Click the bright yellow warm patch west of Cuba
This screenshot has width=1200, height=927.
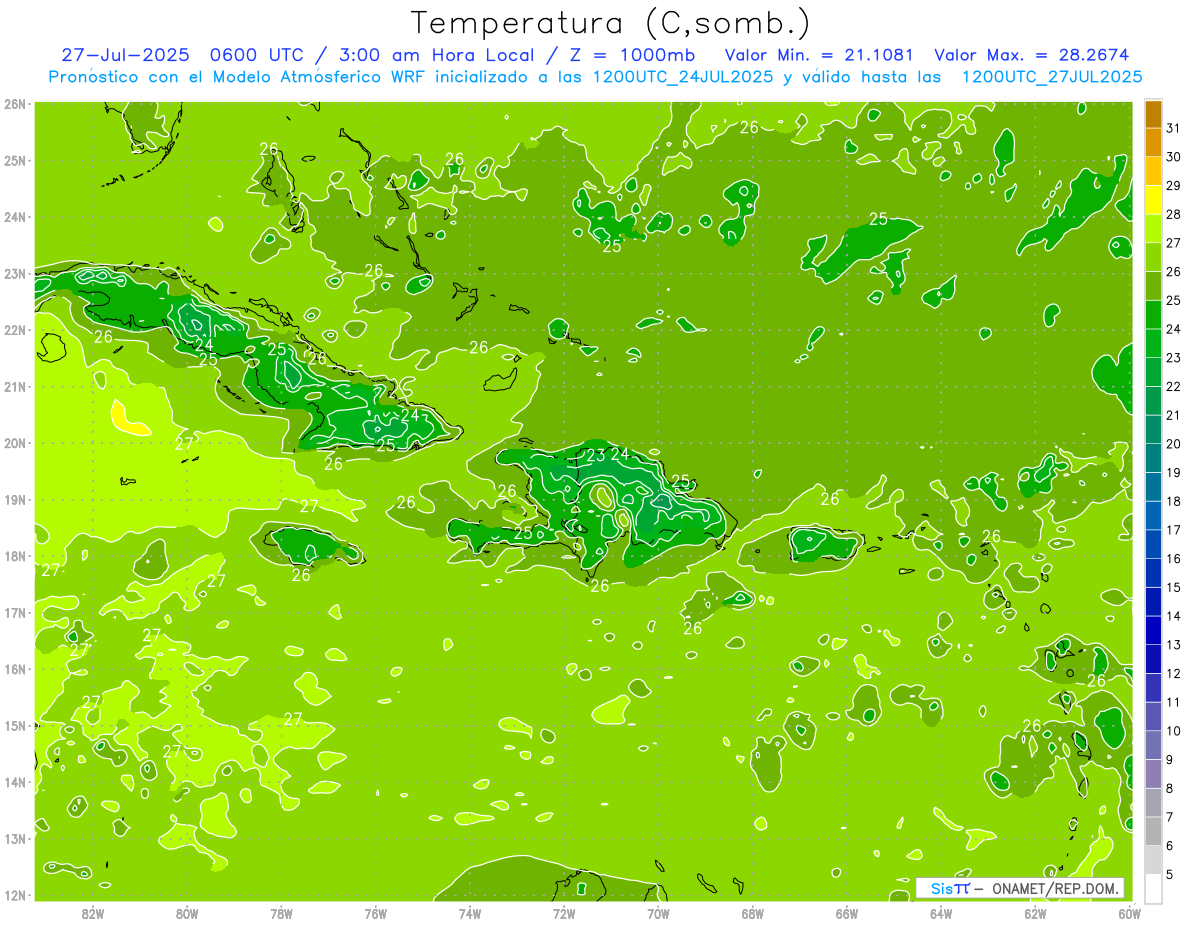130,417
